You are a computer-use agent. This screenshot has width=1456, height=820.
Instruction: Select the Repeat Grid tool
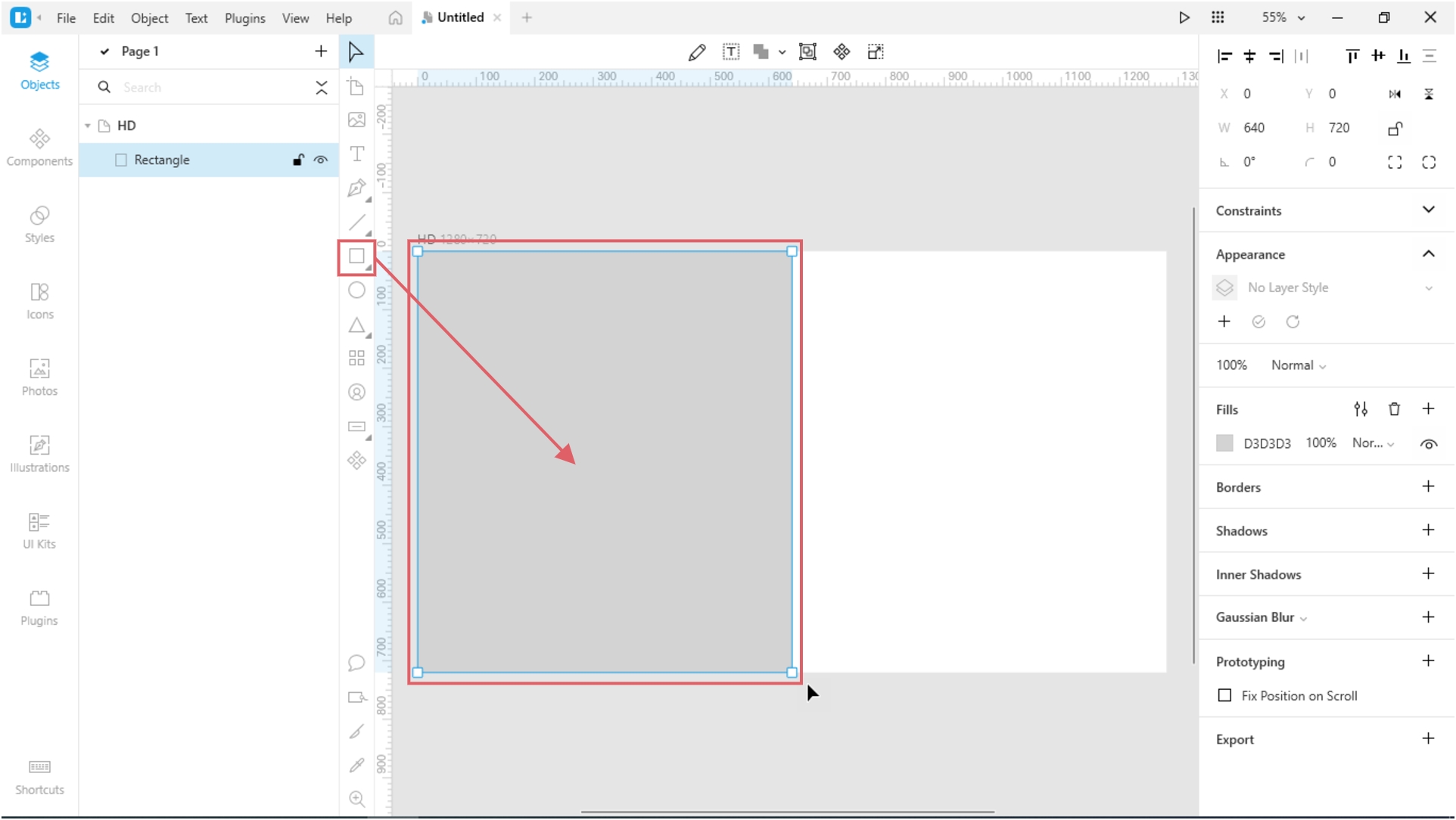coord(356,358)
